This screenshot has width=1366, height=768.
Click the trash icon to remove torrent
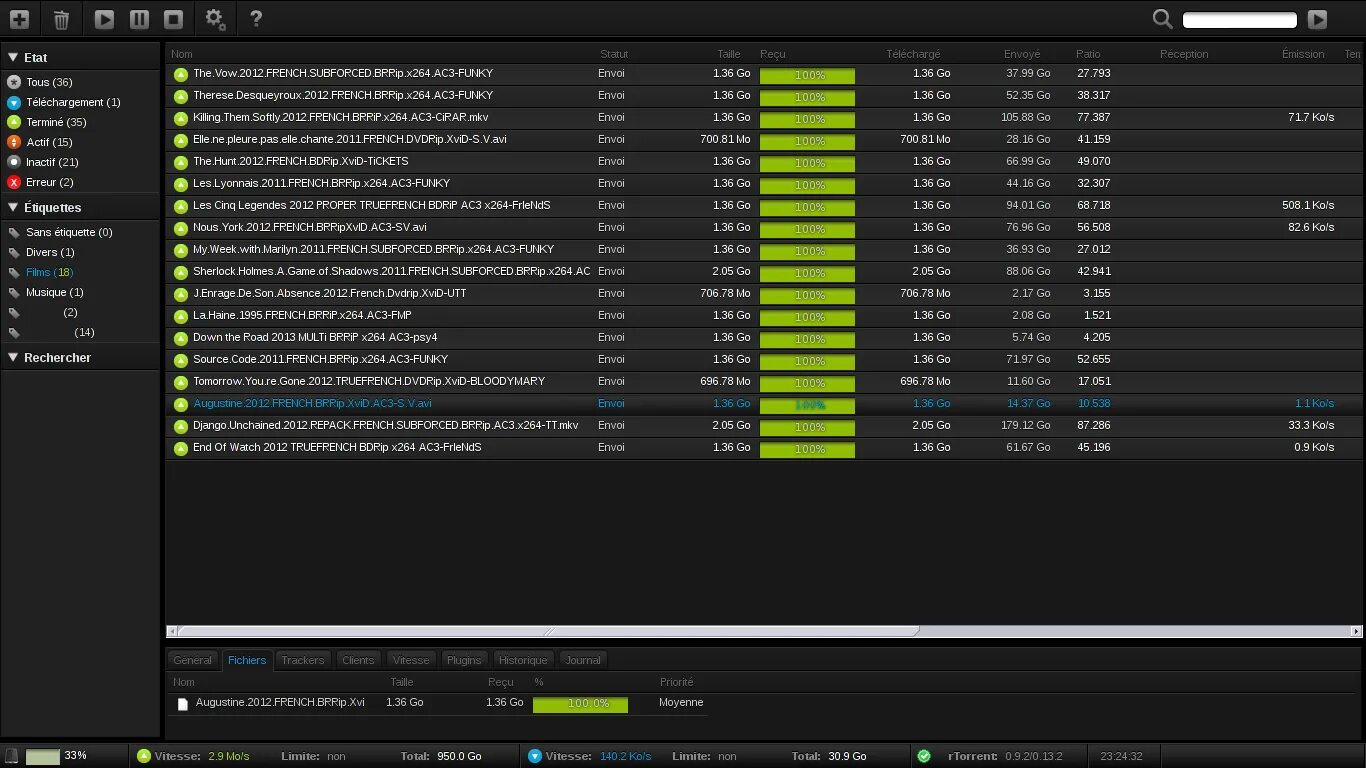click(x=61, y=19)
